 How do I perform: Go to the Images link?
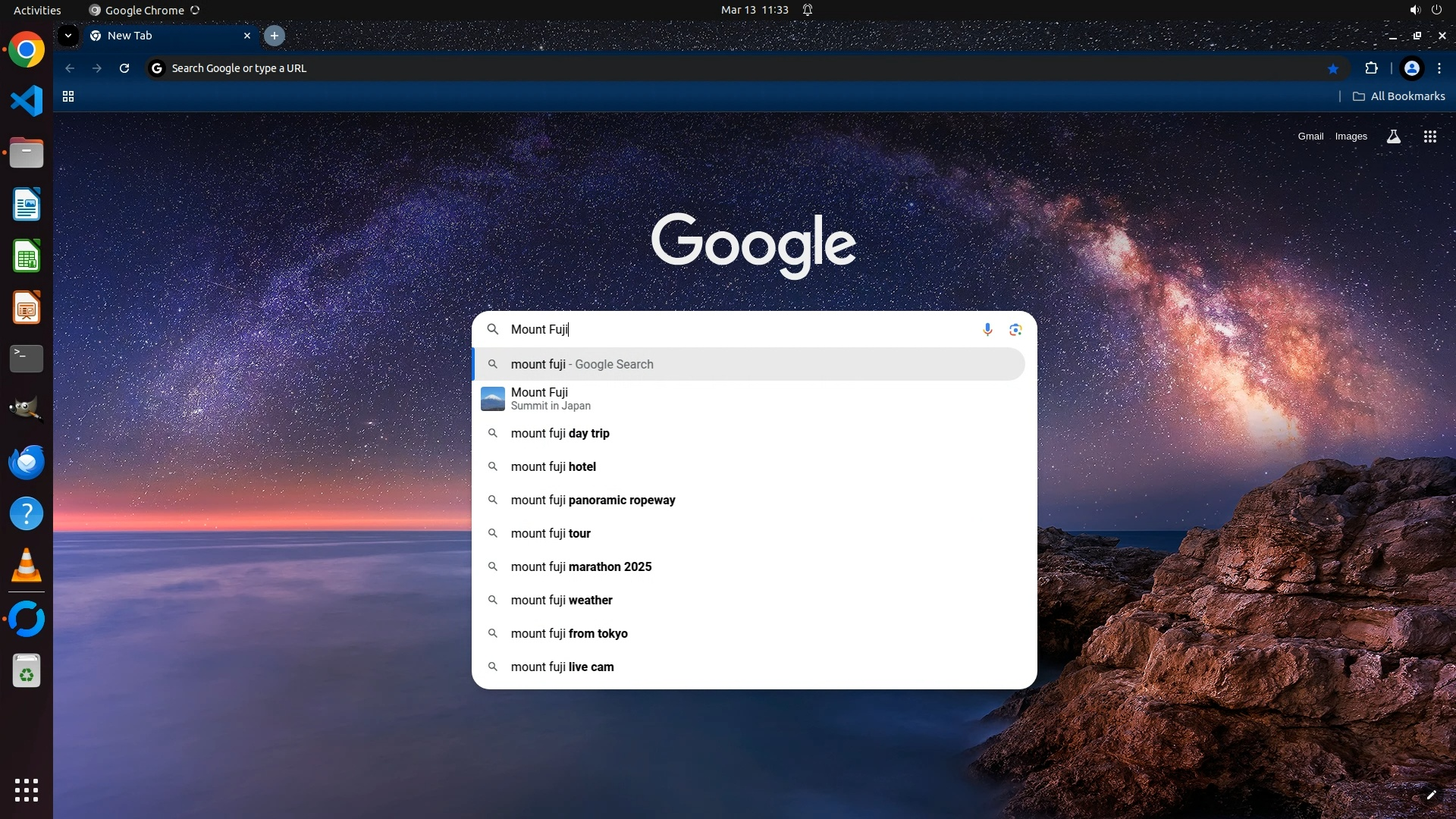pos(1351,136)
